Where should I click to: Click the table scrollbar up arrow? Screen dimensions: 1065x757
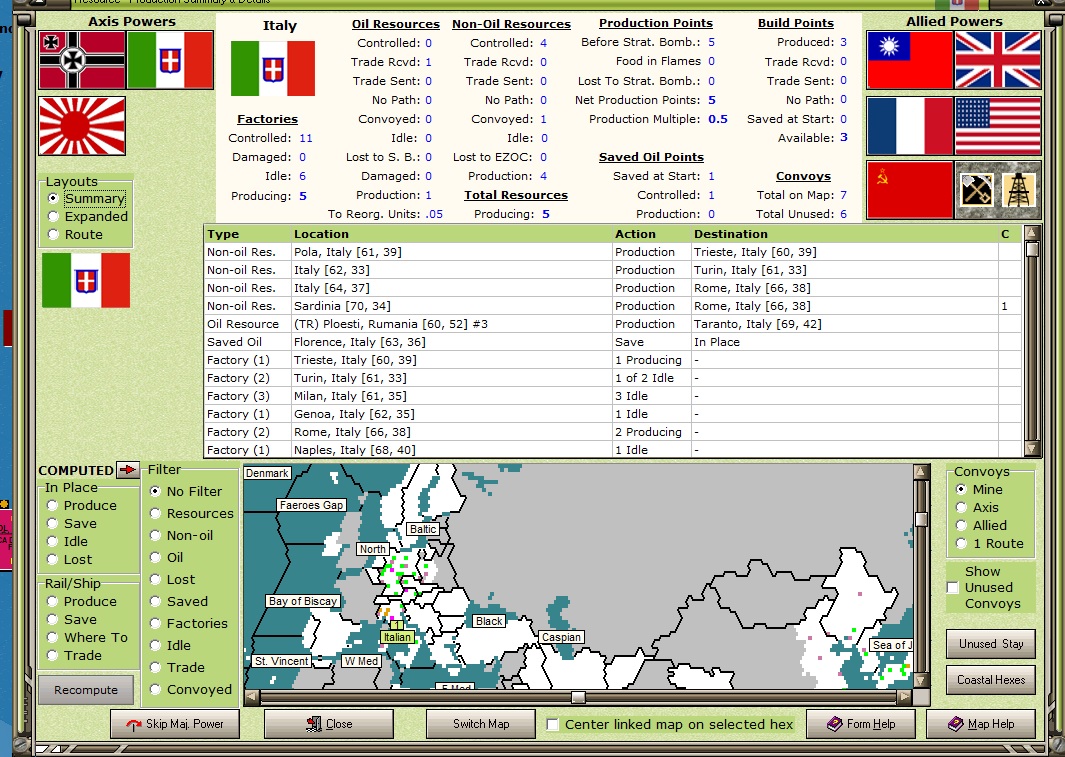(1032, 233)
